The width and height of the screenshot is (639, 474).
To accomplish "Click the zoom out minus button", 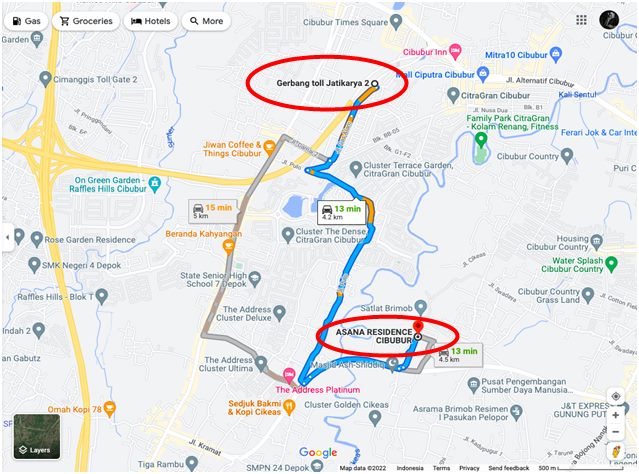I will point(615,432).
